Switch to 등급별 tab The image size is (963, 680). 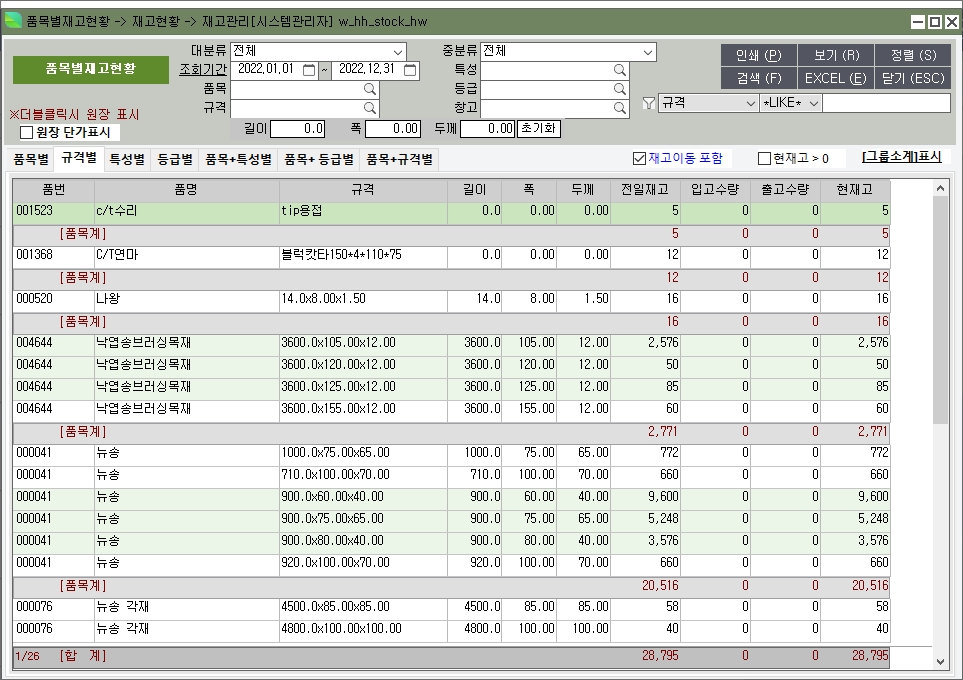(175, 159)
